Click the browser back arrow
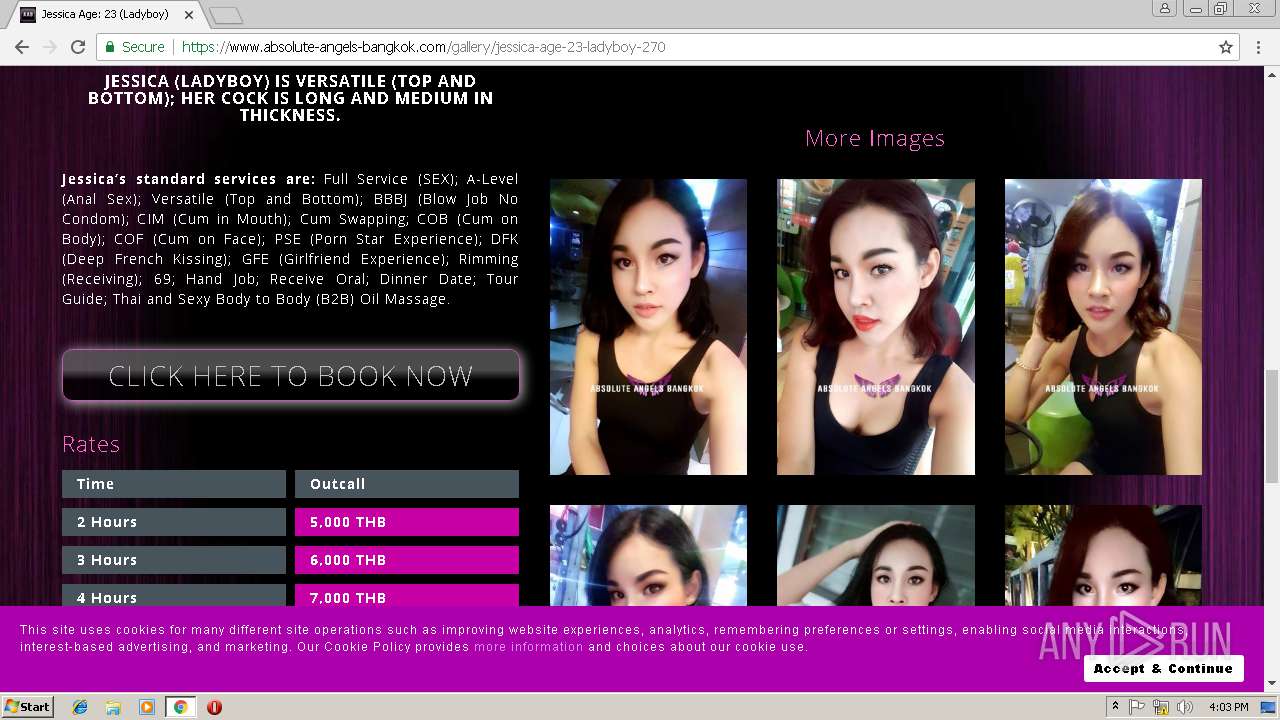This screenshot has width=1280, height=720. coord(22,47)
